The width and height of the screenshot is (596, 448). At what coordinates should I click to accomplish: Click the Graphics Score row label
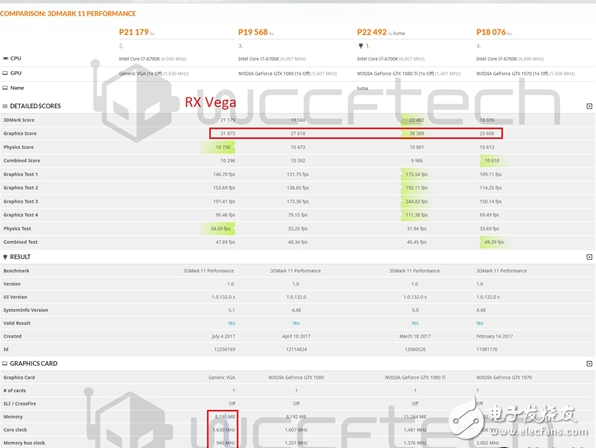pos(20,133)
